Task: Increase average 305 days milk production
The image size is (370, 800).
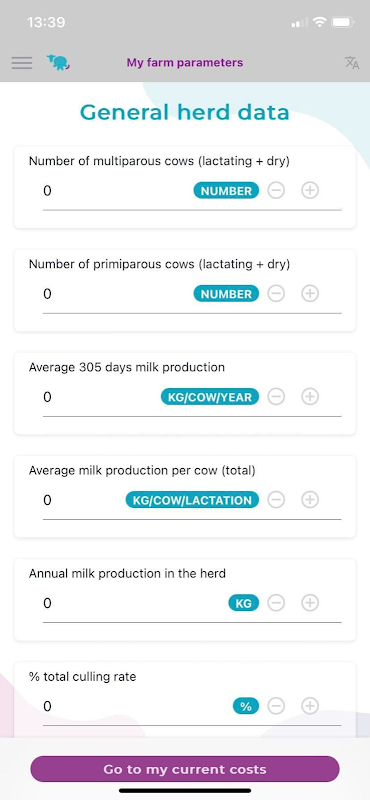Action: coord(310,397)
